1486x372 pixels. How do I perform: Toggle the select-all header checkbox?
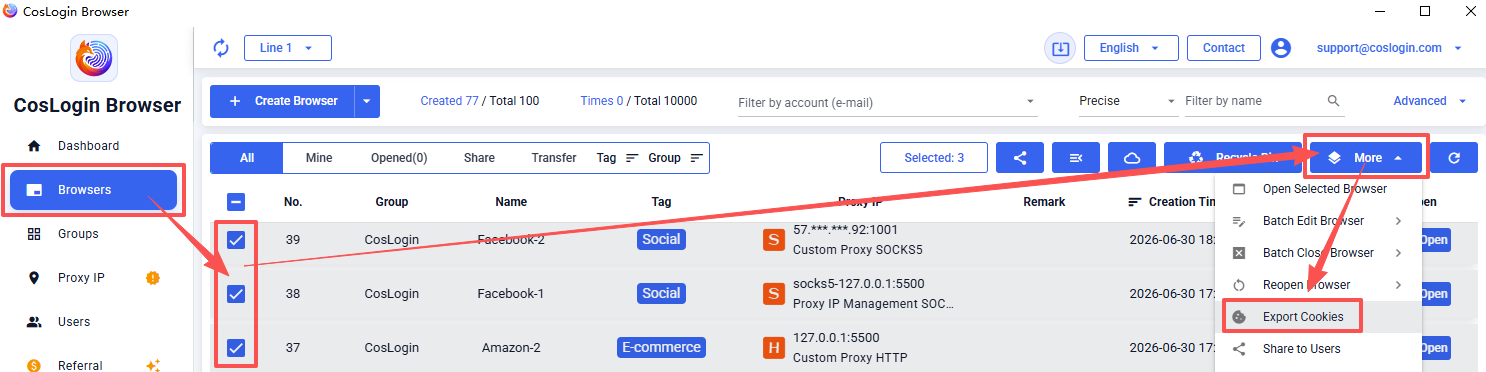(236, 201)
